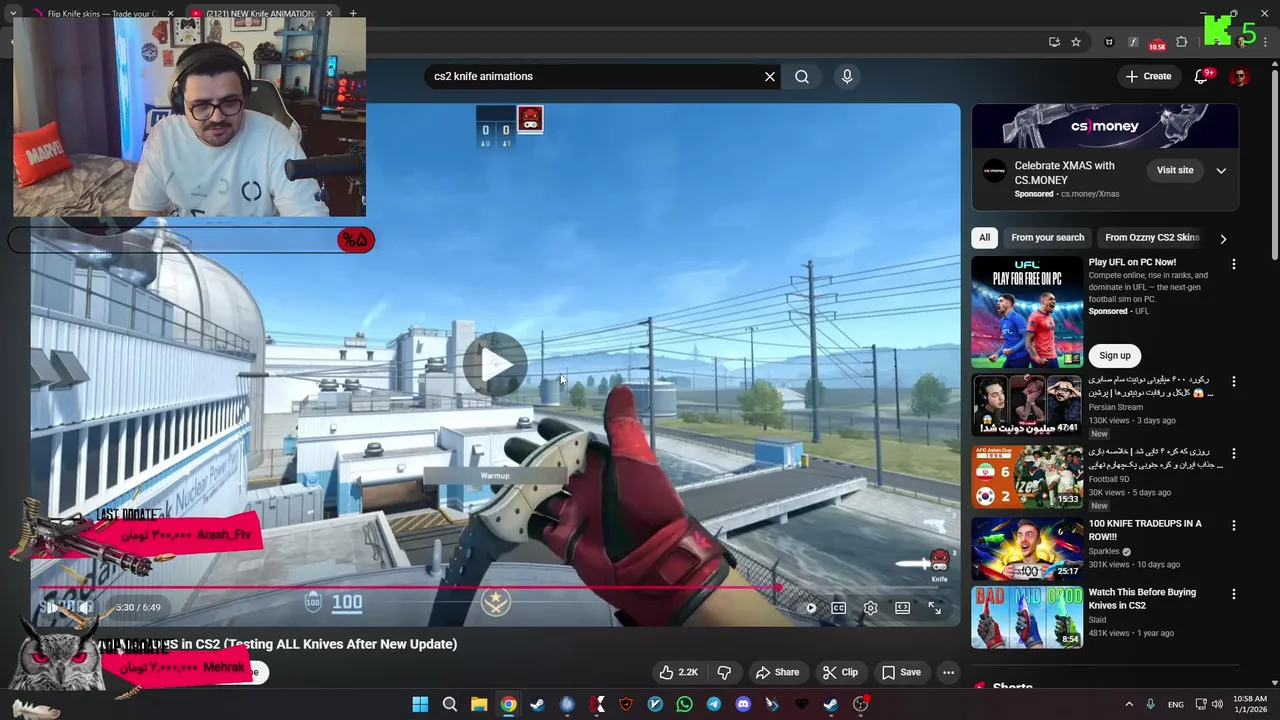1280x720 pixels.
Task: Toggle closed captions
Action: 839,608
